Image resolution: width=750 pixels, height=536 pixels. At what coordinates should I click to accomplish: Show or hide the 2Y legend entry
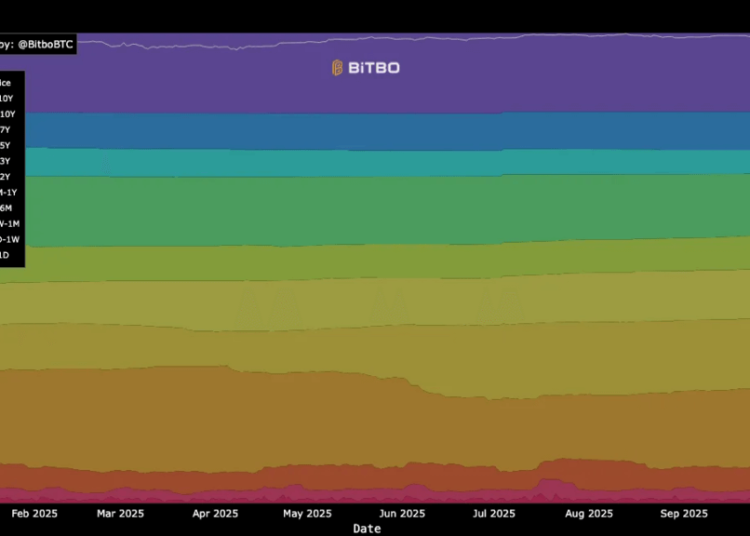(6, 177)
